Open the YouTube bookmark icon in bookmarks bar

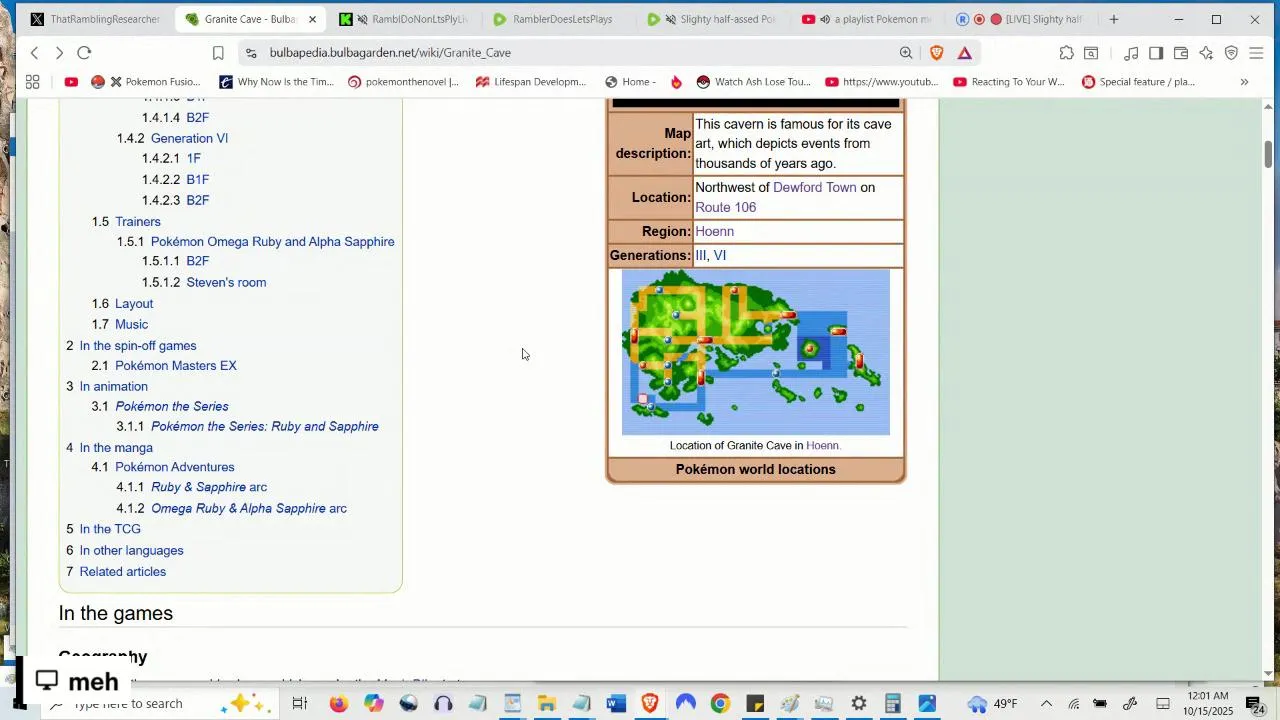click(x=71, y=82)
